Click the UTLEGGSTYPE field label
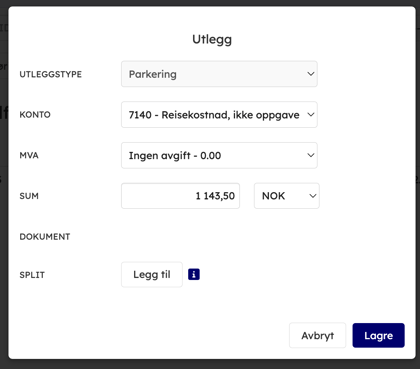 click(51, 74)
